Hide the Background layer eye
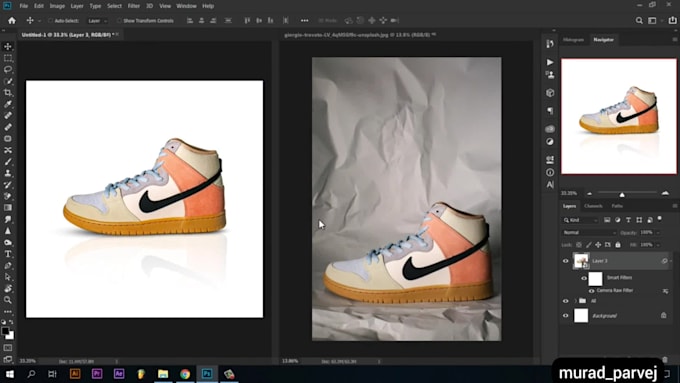Screen dimensions: 680x383 click(x=566, y=316)
